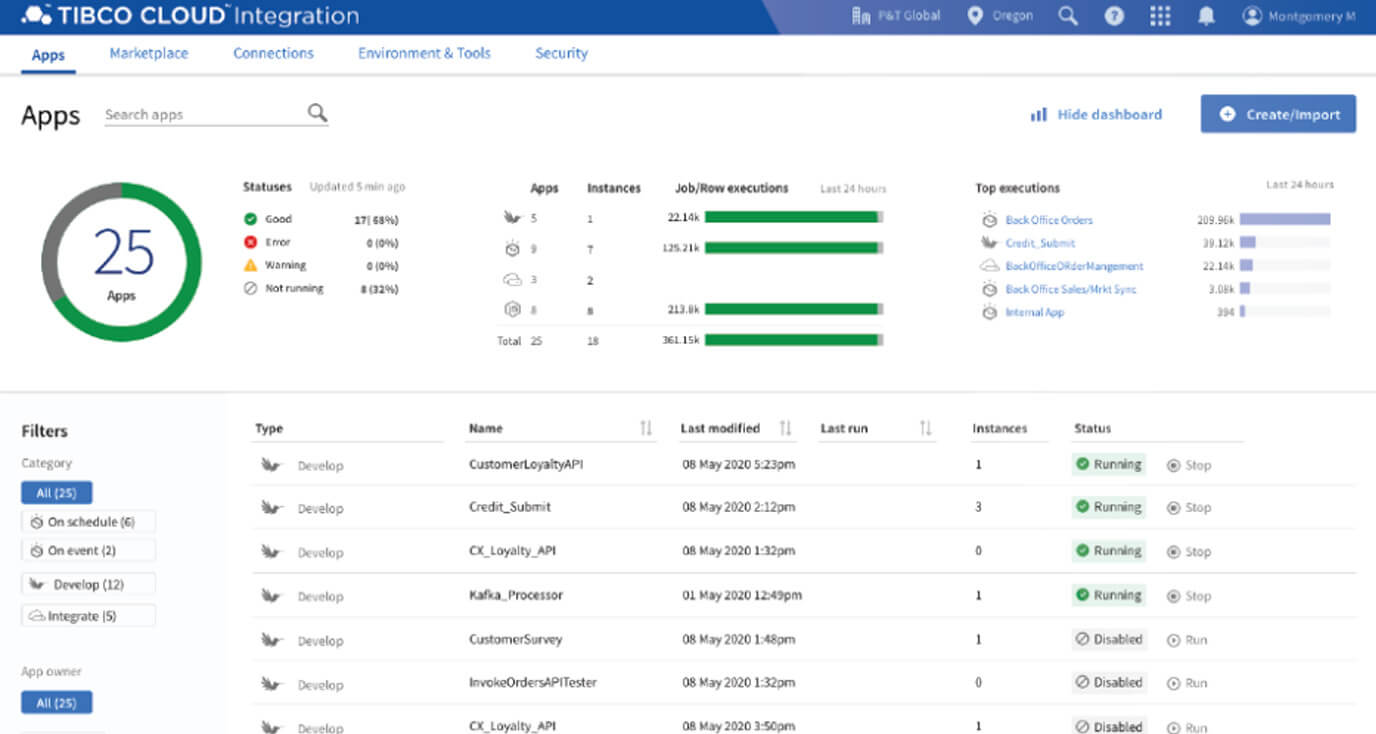Open the Kafka_Processor app name
1376x734 pixels.
[516, 595]
